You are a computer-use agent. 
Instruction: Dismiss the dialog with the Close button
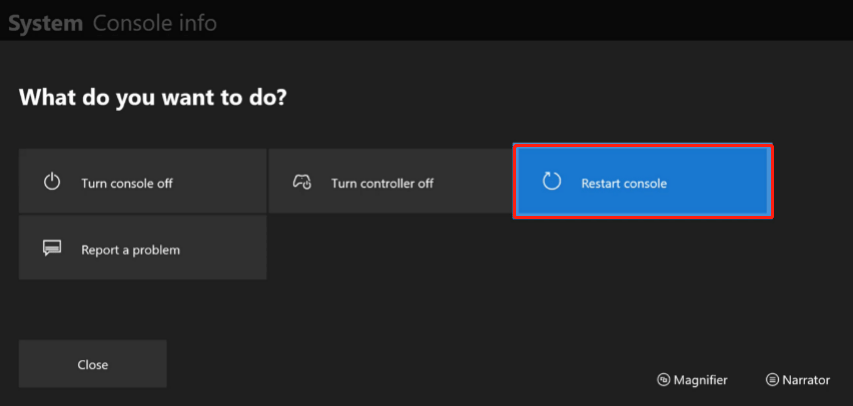click(x=92, y=364)
